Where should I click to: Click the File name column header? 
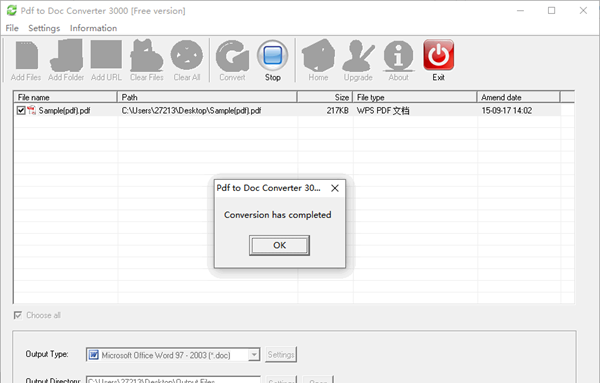pyautogui.click(x=65, y=97)
